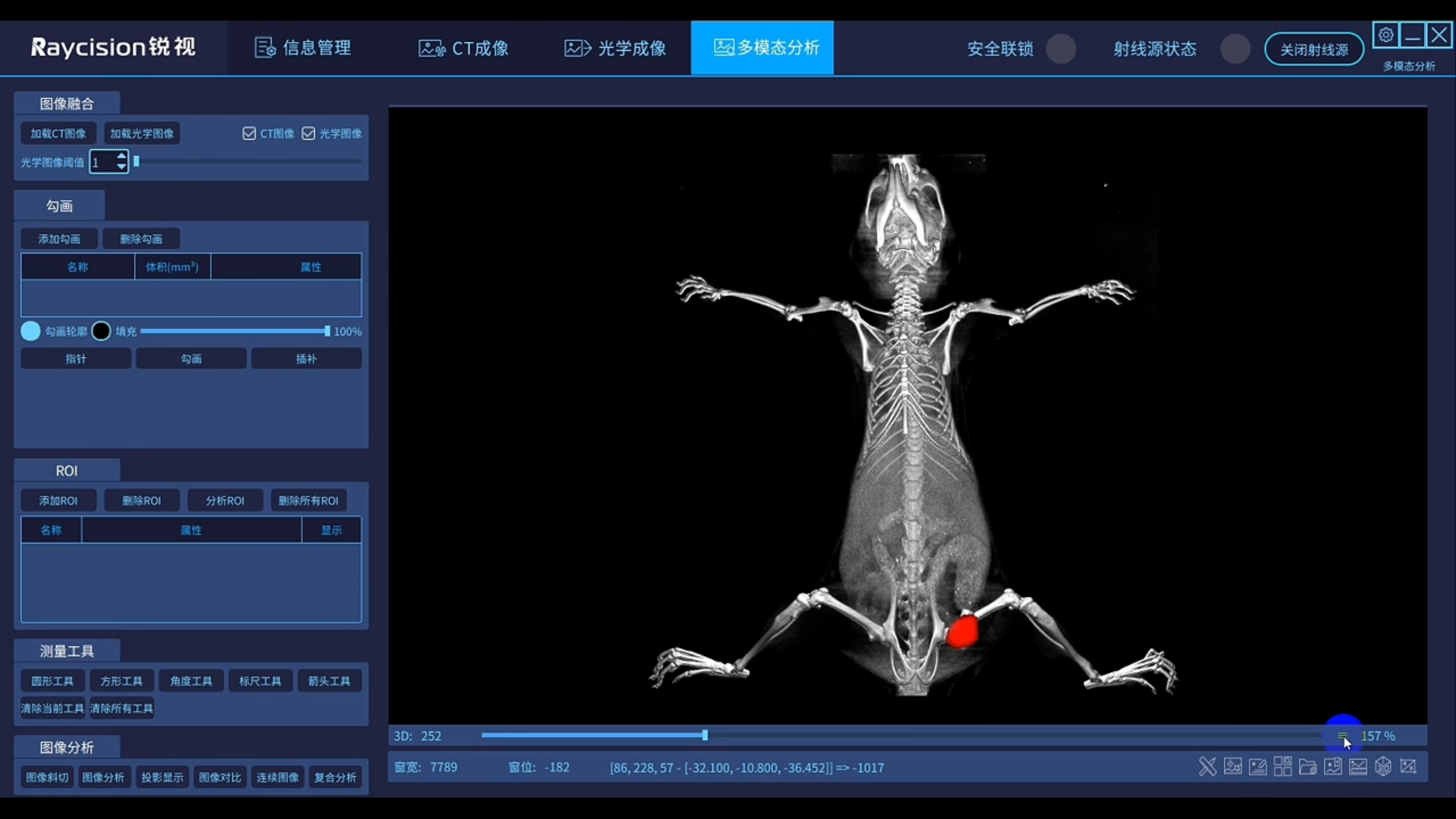Click the 删除ROI button
Screen dimensions: 1456x819
[142, 500]
